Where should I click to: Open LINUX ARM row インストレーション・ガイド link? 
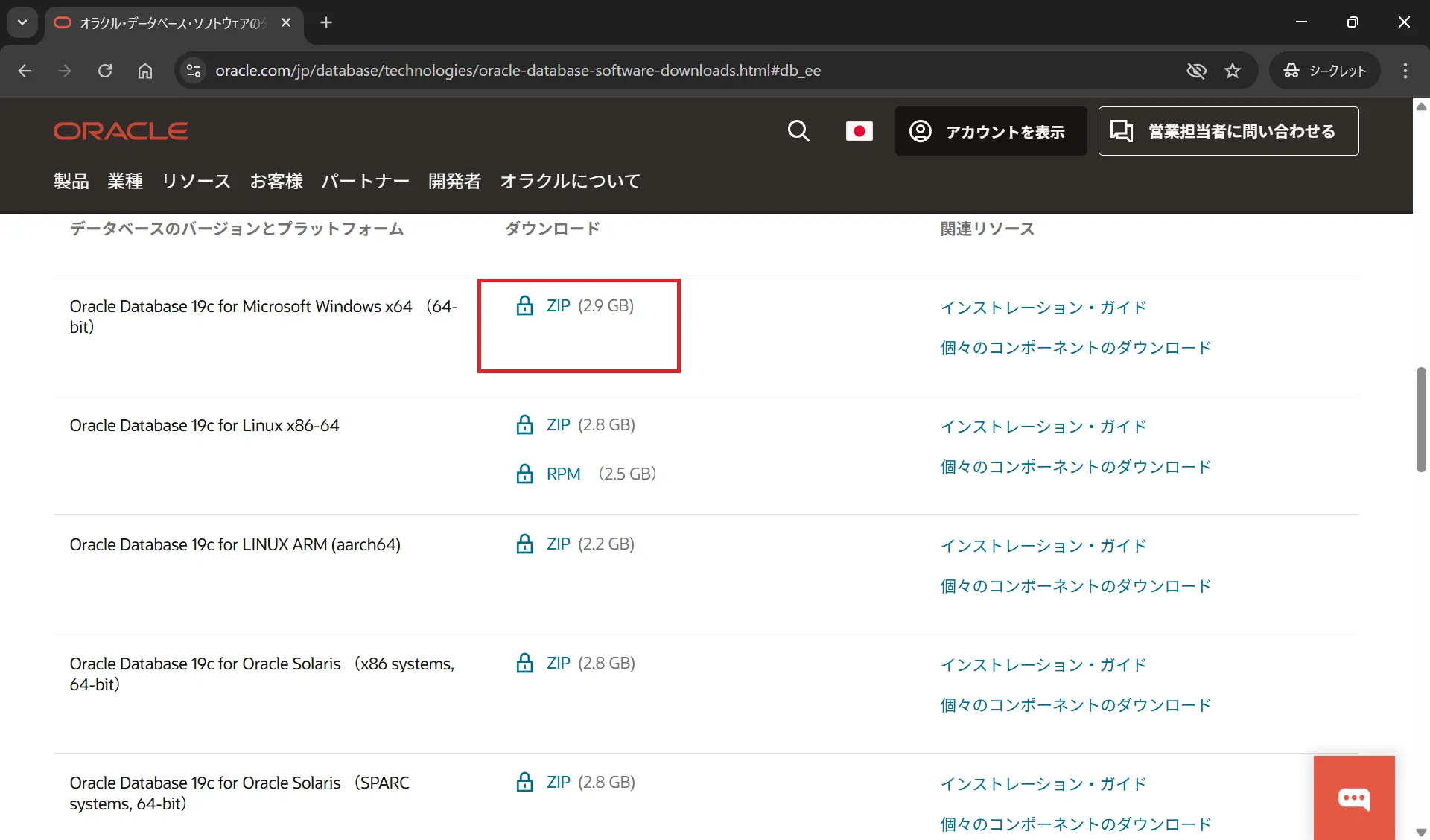(1043, 546)
